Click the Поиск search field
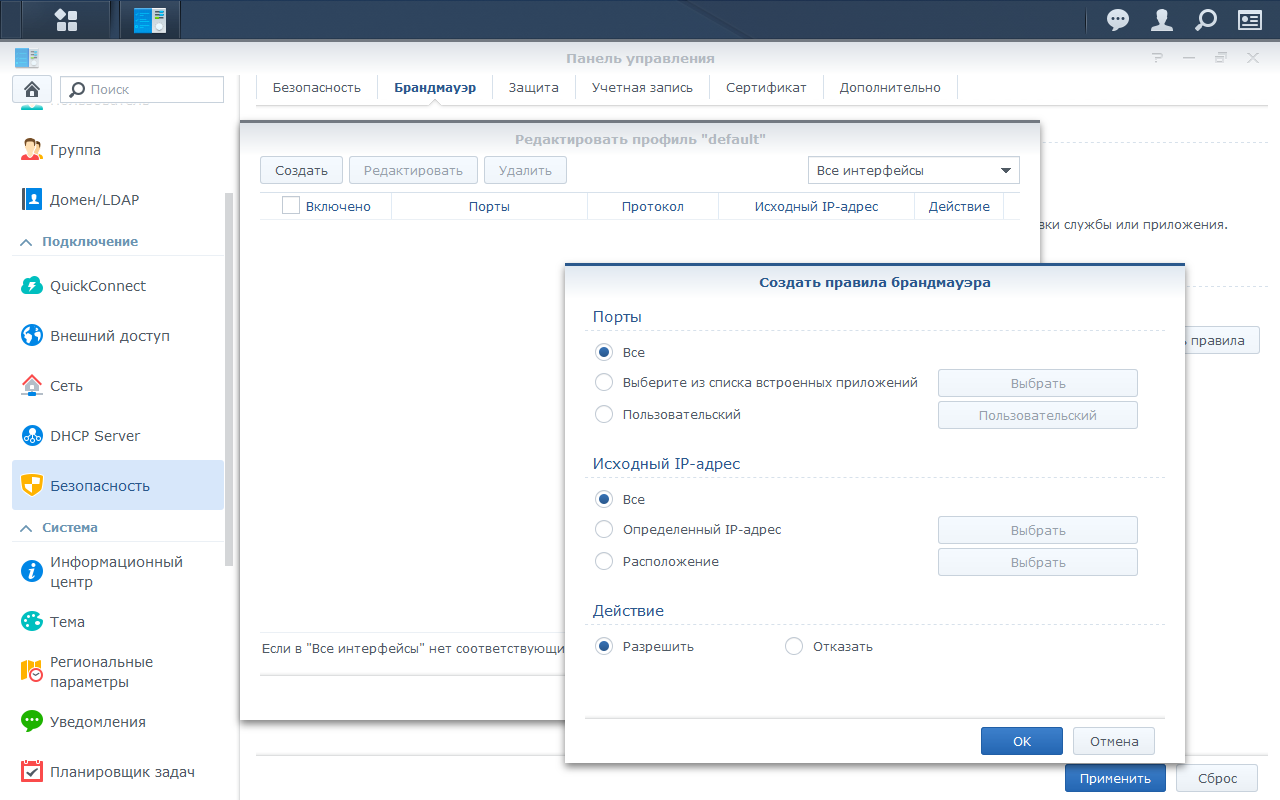The width and height of the screenshot is (1280, 800). pos(142,89)
